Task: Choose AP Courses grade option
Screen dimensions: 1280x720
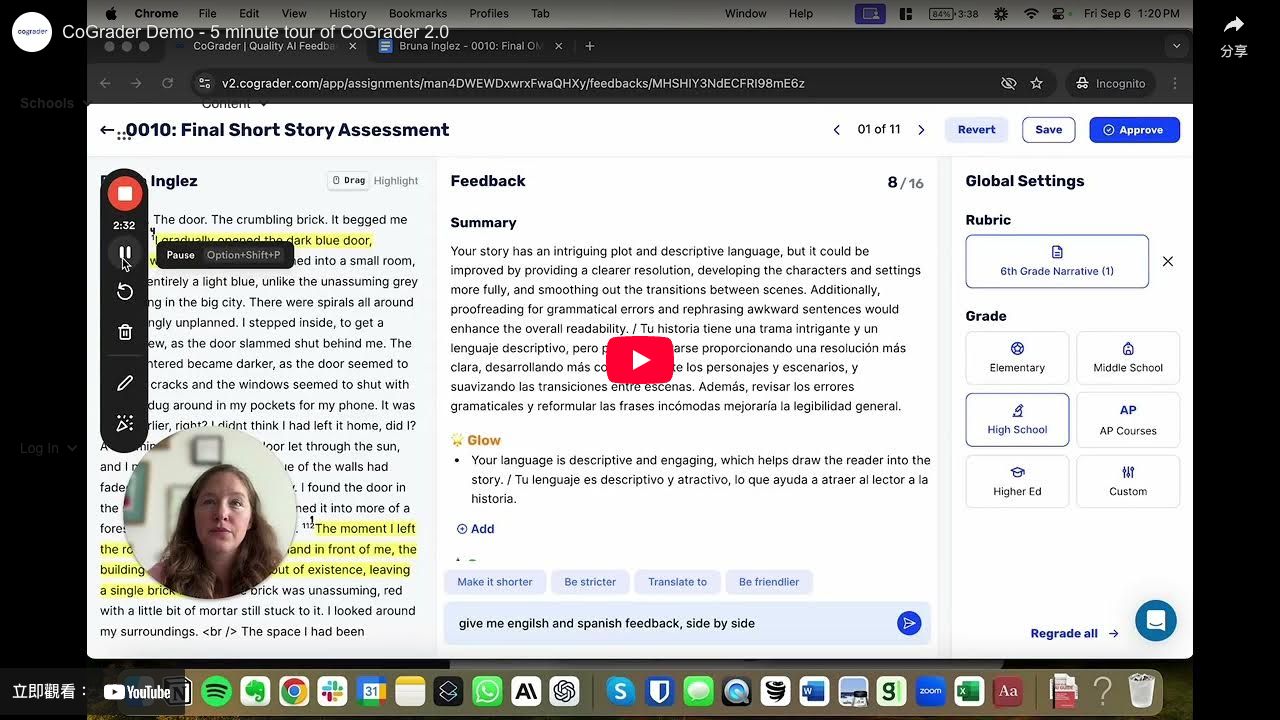Action: click(x=1127, y=419)
